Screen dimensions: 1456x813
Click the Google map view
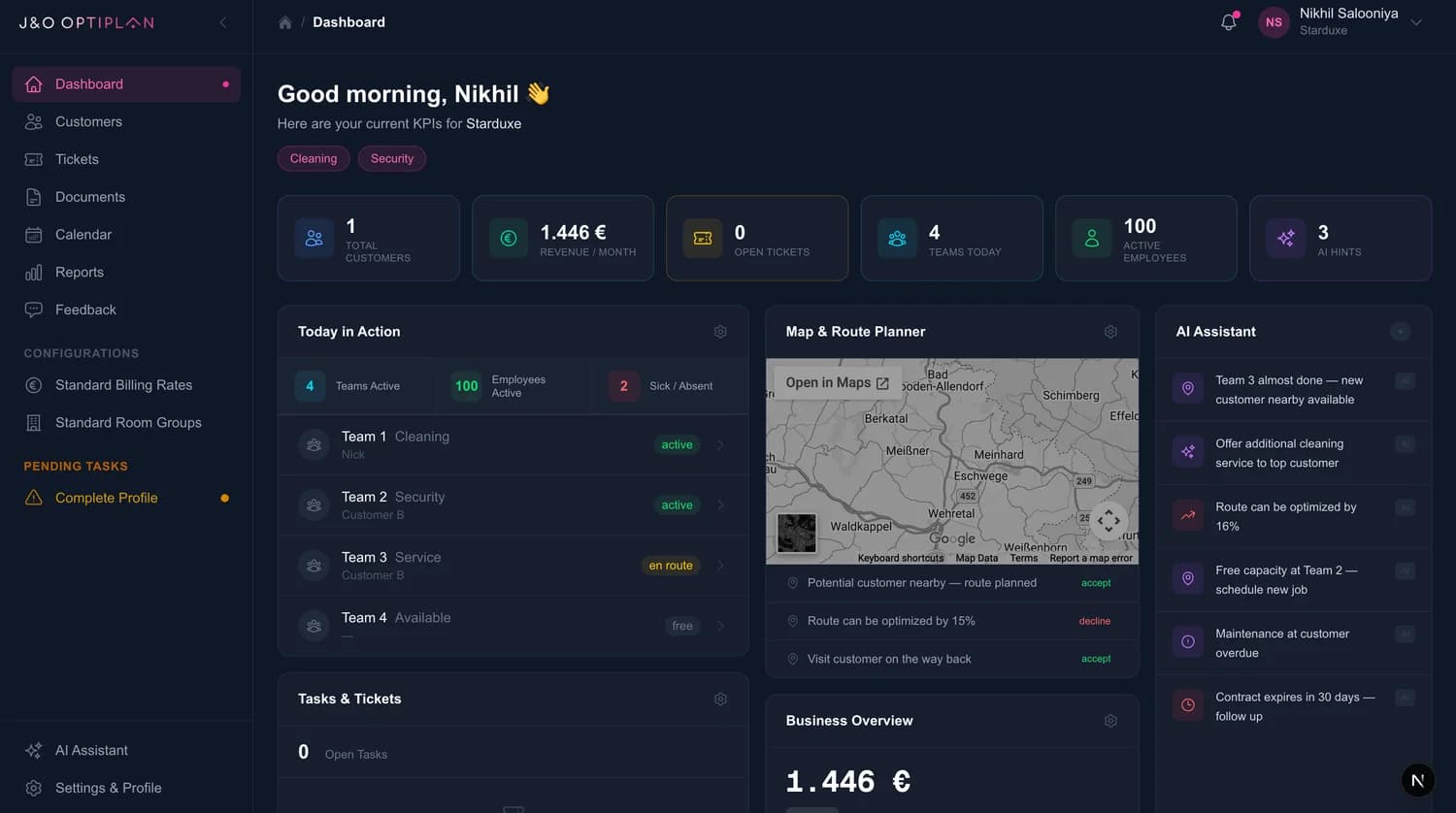(952, 461)
